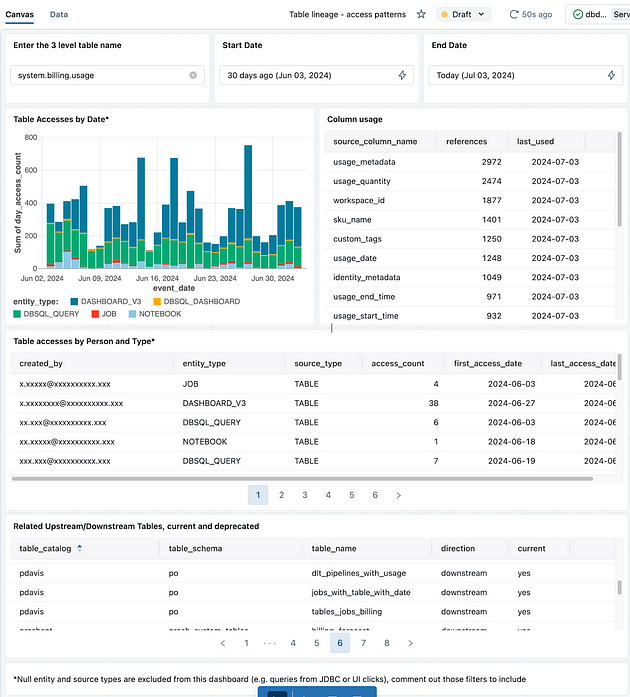Toggle DBSQL_DASHBOARD legend series
Screen dimensions: 630x697
coord(197,301)
